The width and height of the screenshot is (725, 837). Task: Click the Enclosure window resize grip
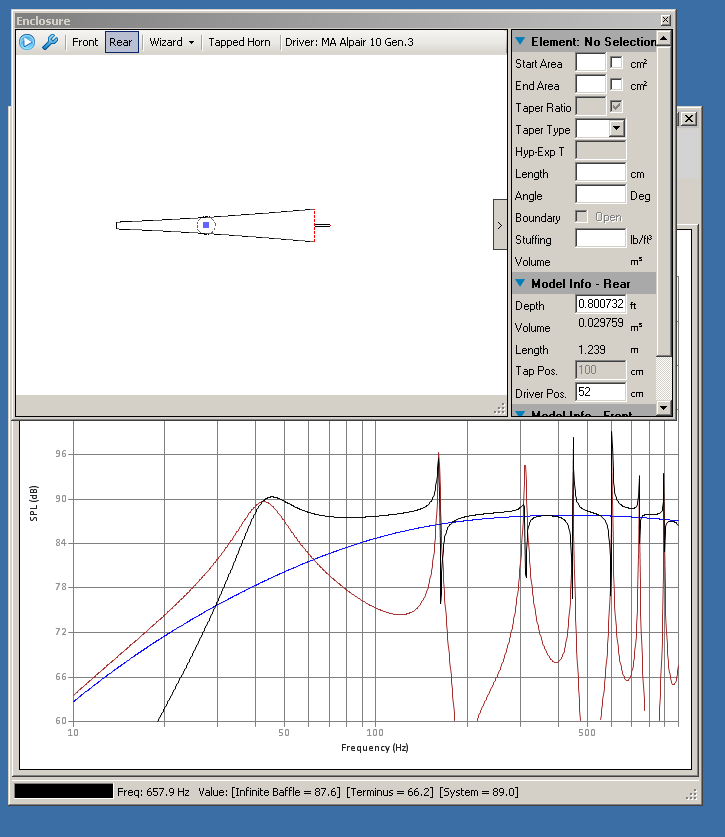pyautogui.click(x=500, y=409)
